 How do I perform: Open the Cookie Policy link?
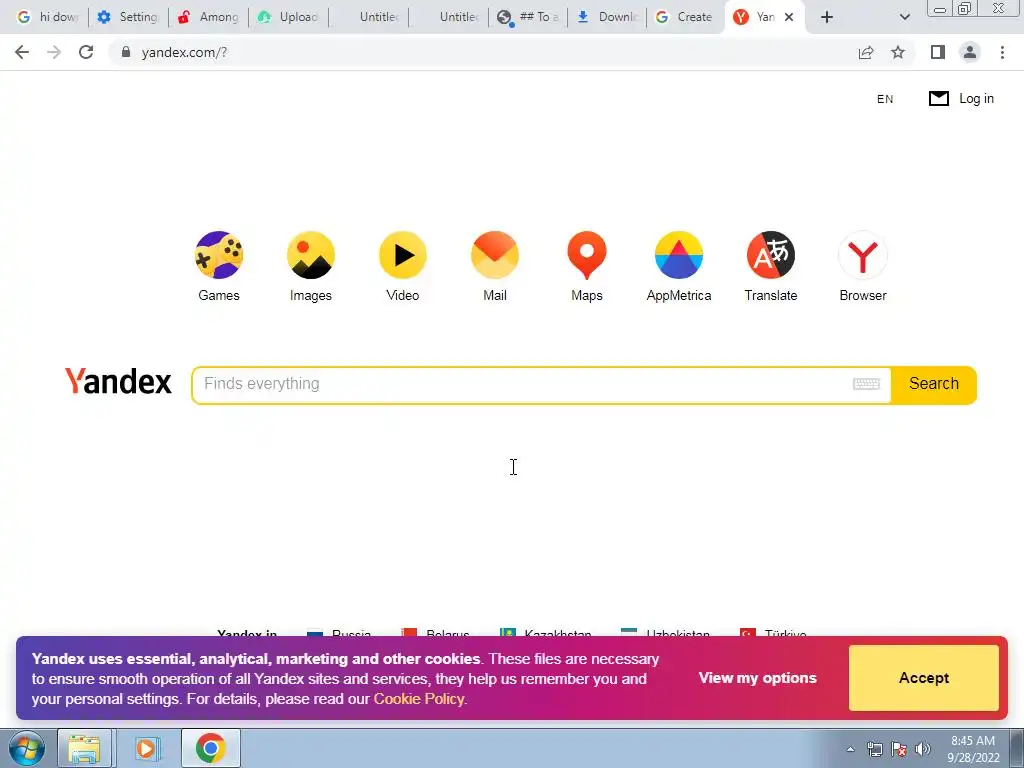coord(419,699)
